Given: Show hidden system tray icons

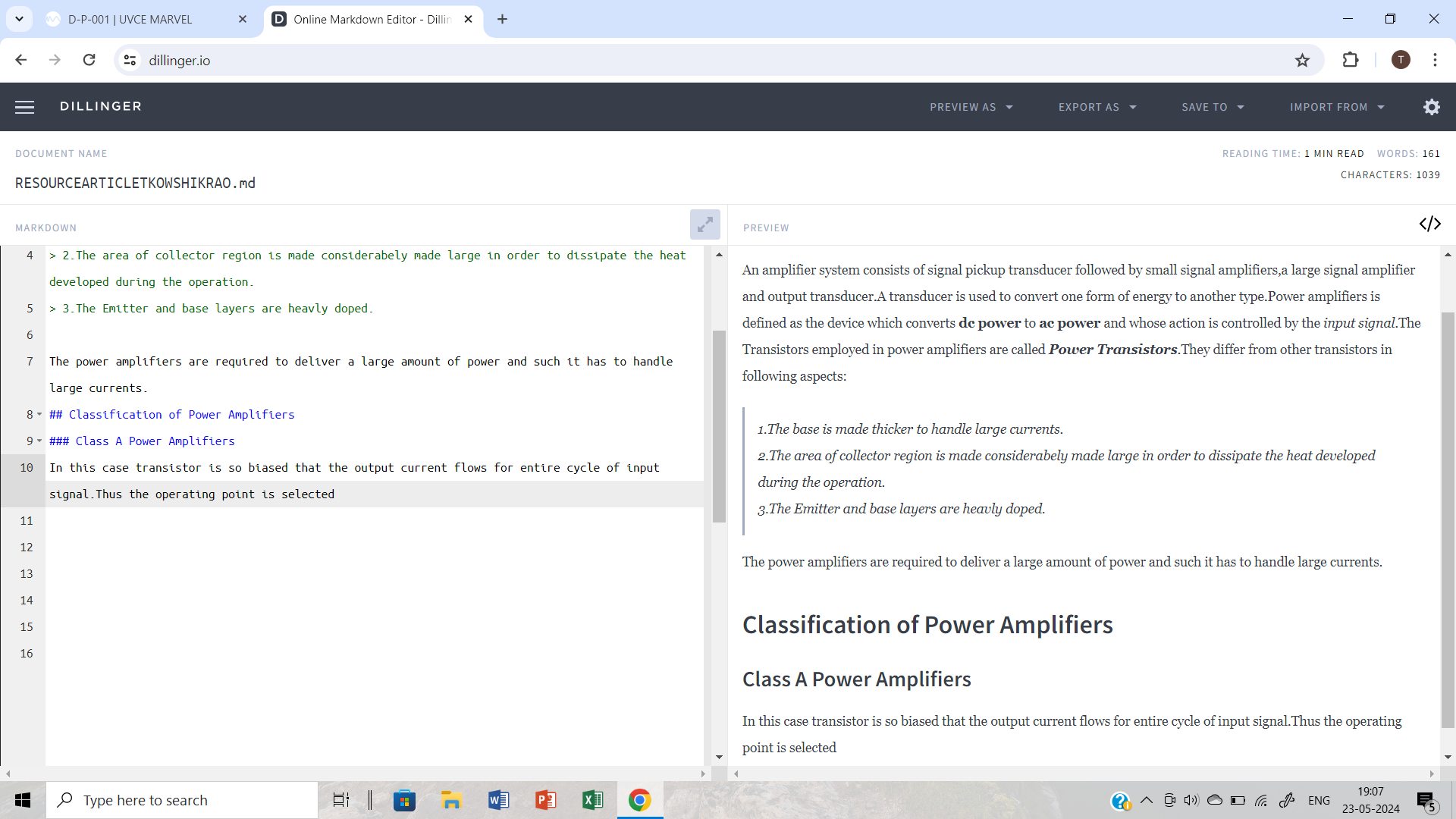Looking at the screenshot, I should (1146, 800).
